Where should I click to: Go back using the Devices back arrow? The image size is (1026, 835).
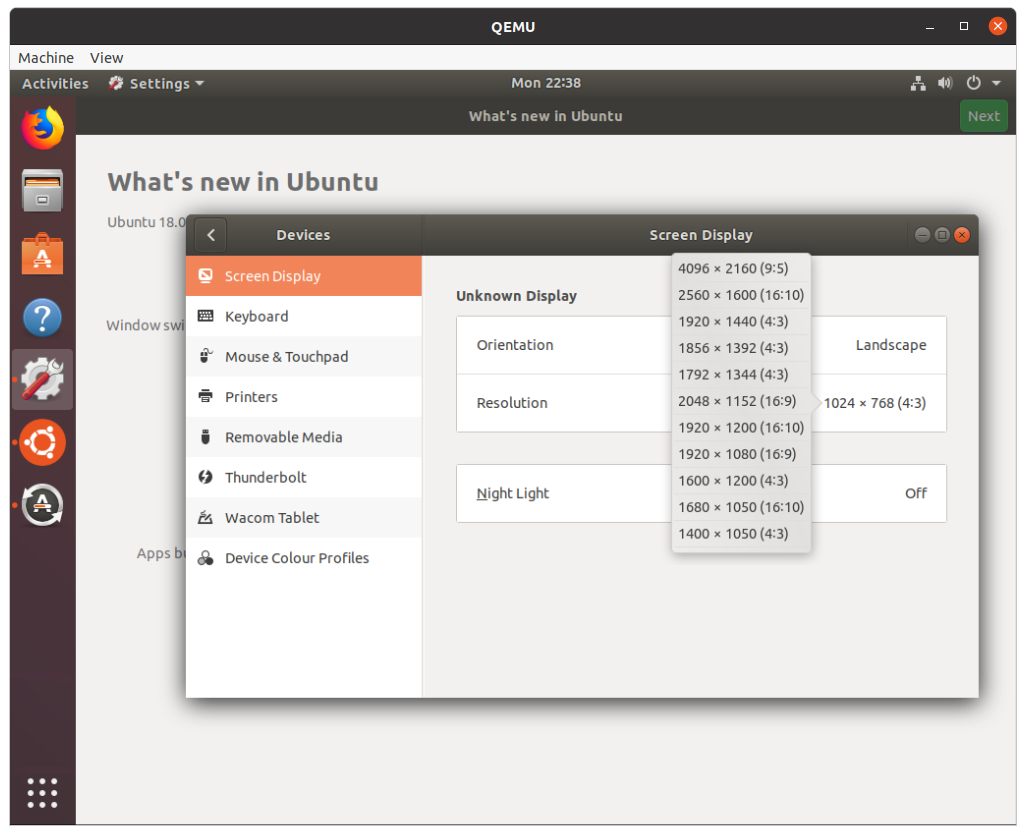[210, 235]
